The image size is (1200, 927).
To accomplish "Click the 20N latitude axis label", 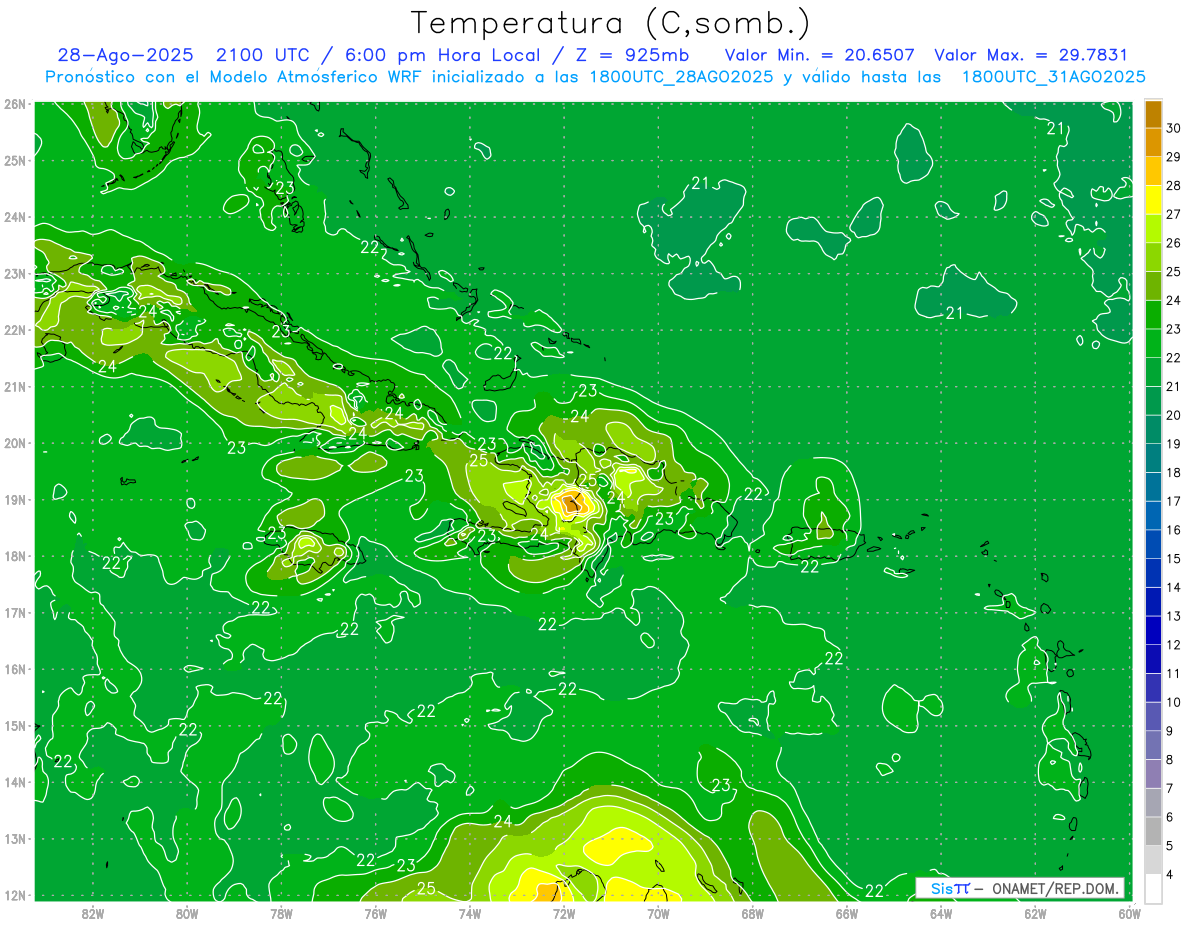I will pos(14,443).
